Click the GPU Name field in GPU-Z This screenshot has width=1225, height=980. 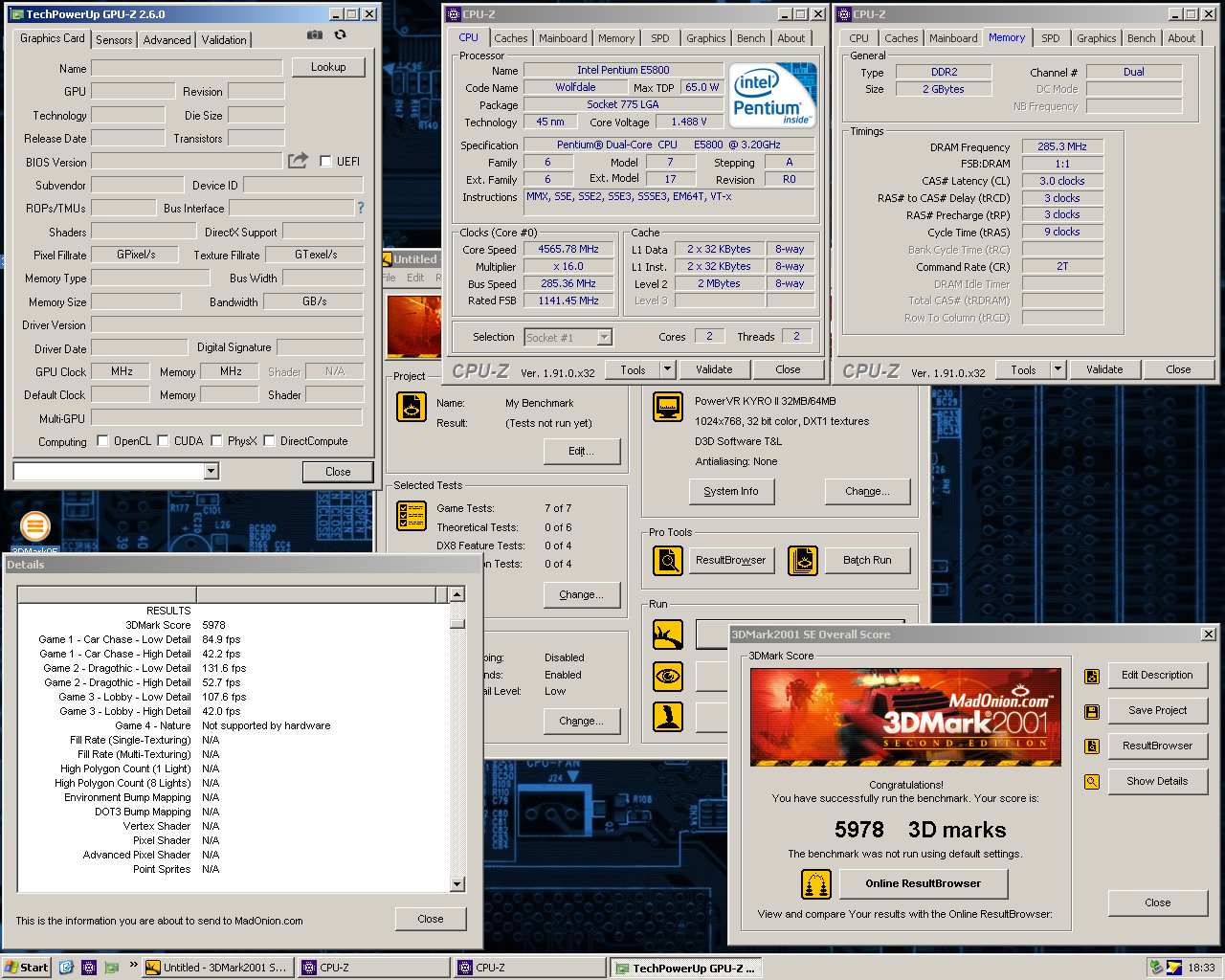(x=187, y=68)
